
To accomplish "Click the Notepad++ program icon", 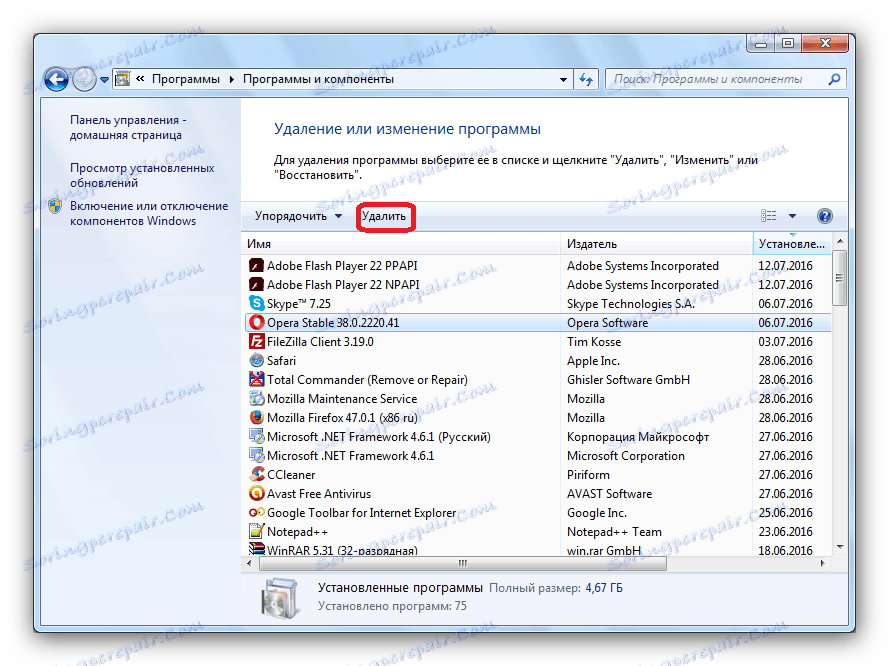I will [256, 532].
